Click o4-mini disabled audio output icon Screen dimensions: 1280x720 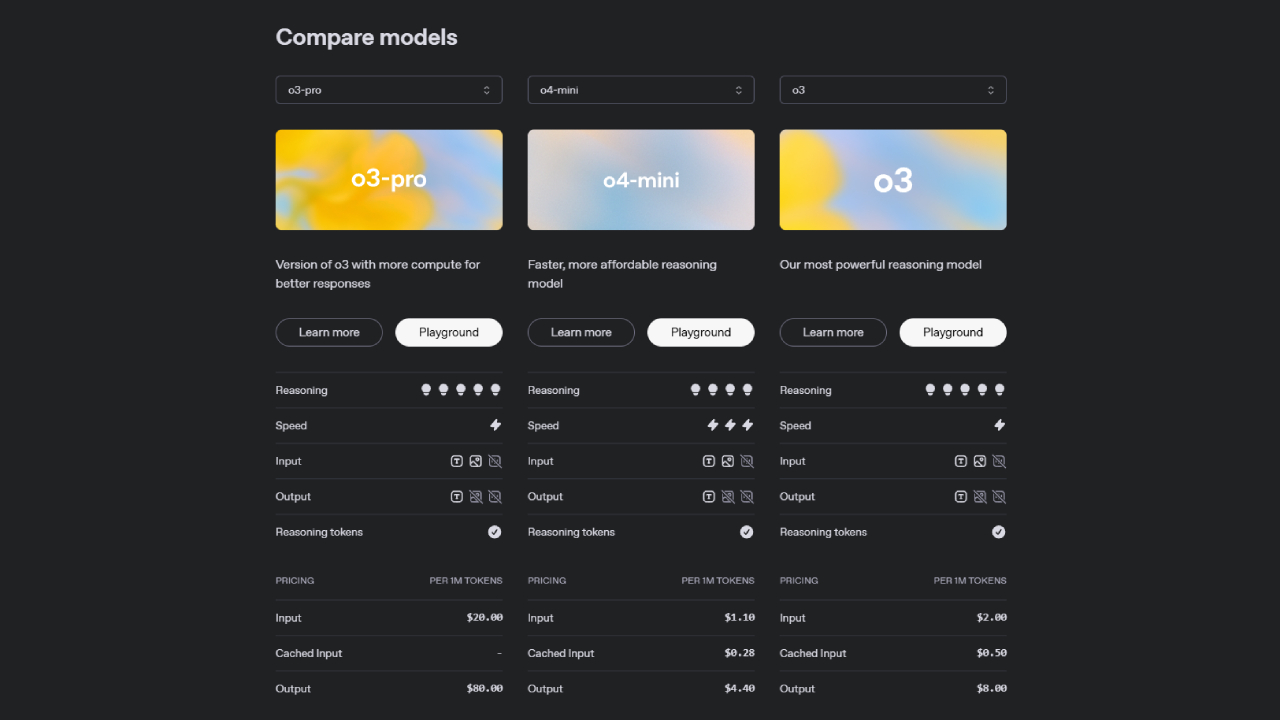point(747,496)
